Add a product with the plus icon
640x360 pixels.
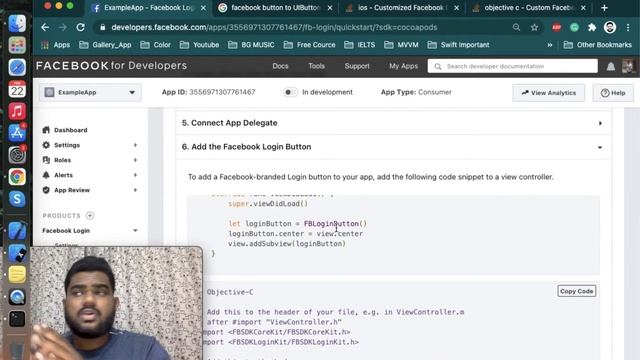click(x=90, y=215)
